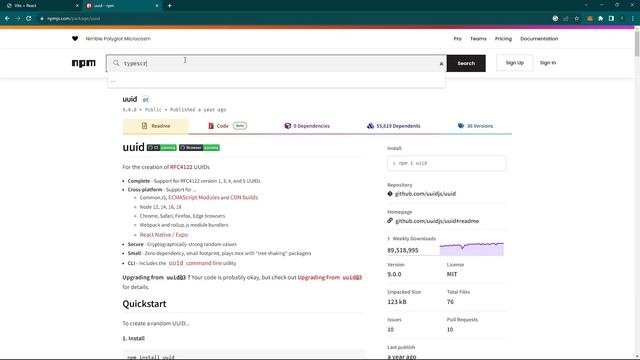Open the tab search dropdown arrow

tap(586, 5)
